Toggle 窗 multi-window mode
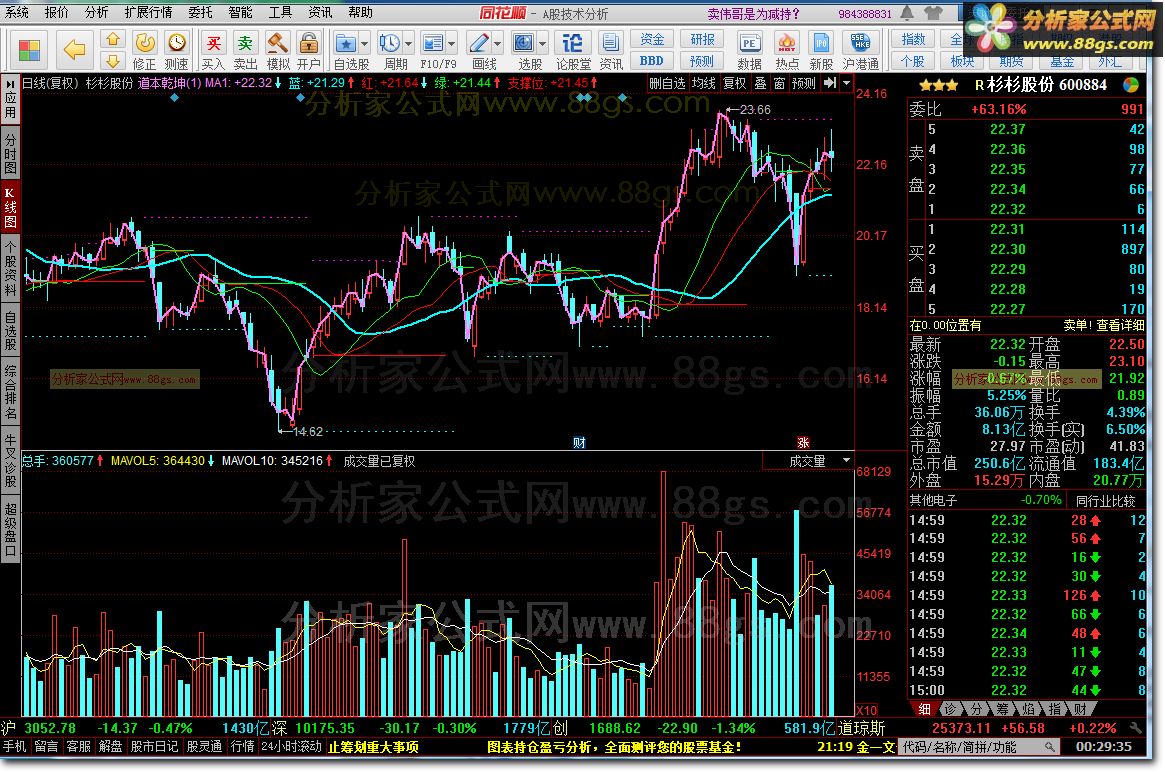Screen dimensions: 1165x772 tap(779, 83)
